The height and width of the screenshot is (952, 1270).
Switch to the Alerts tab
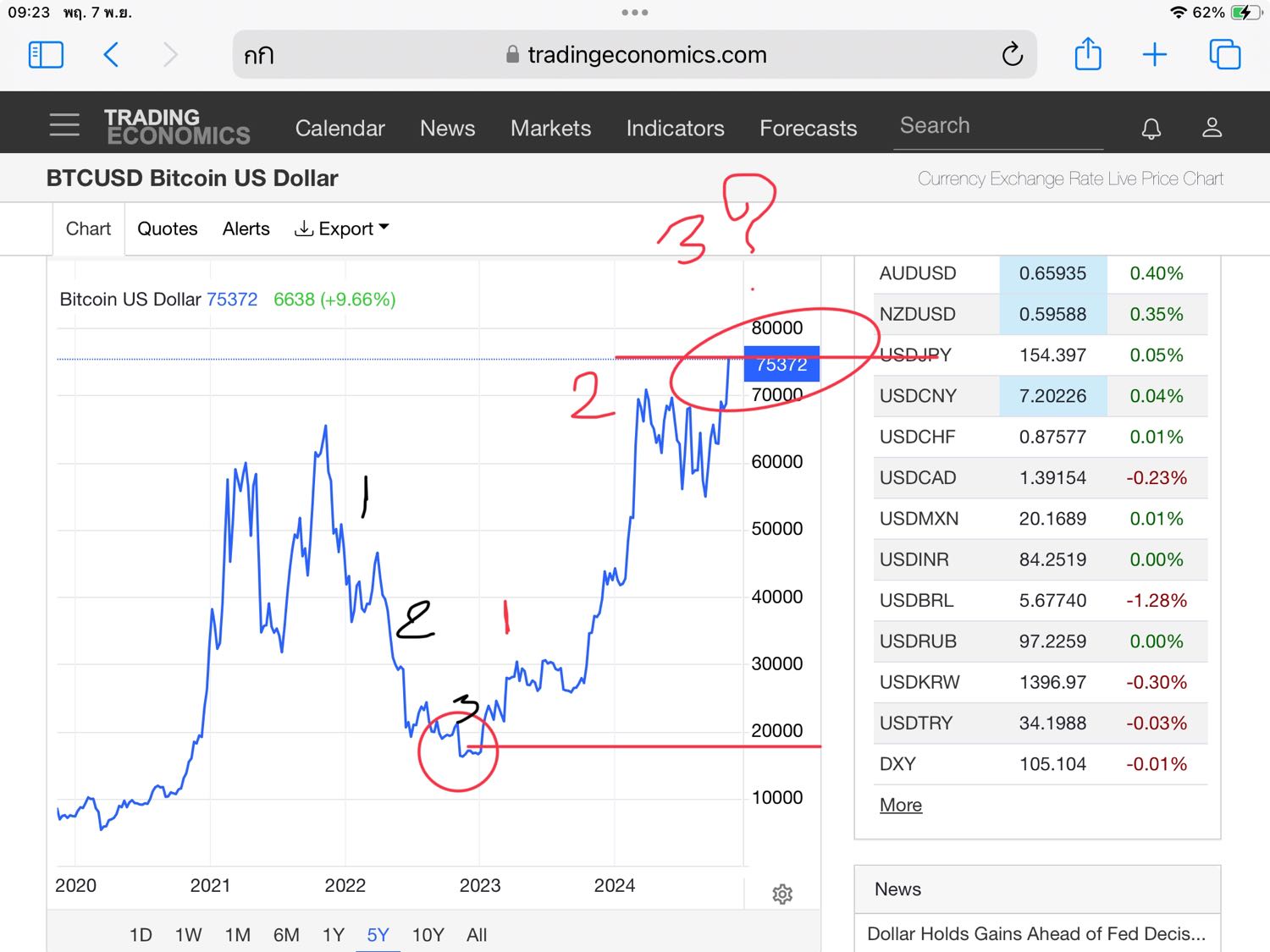246,228
